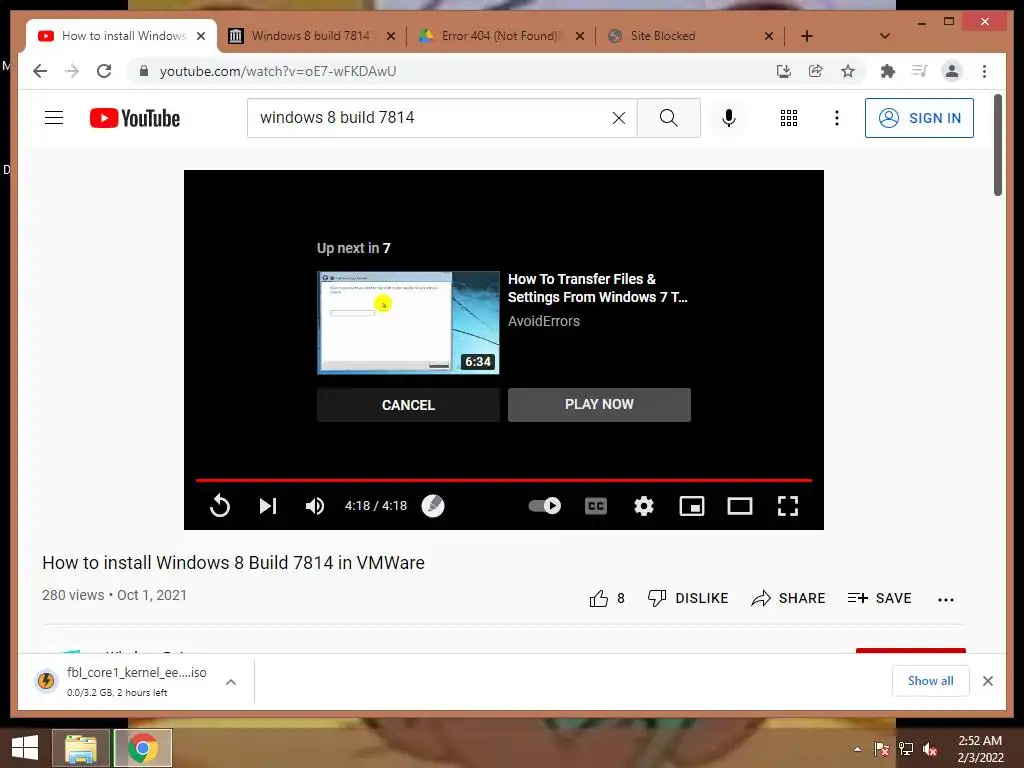Open File Explorer from taskbar

[x=81, y=748]
